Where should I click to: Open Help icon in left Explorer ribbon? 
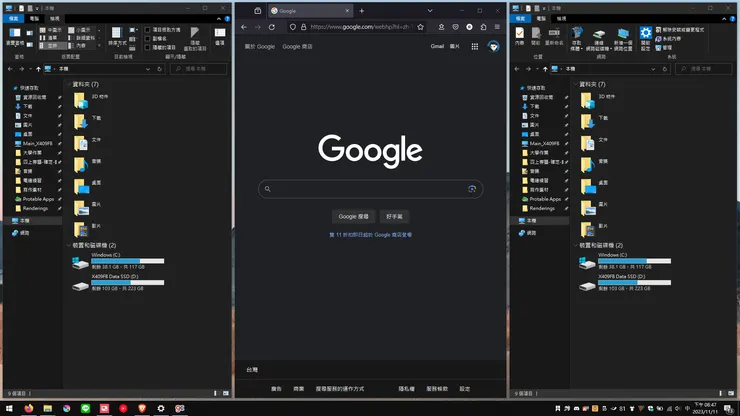(227, 18)
